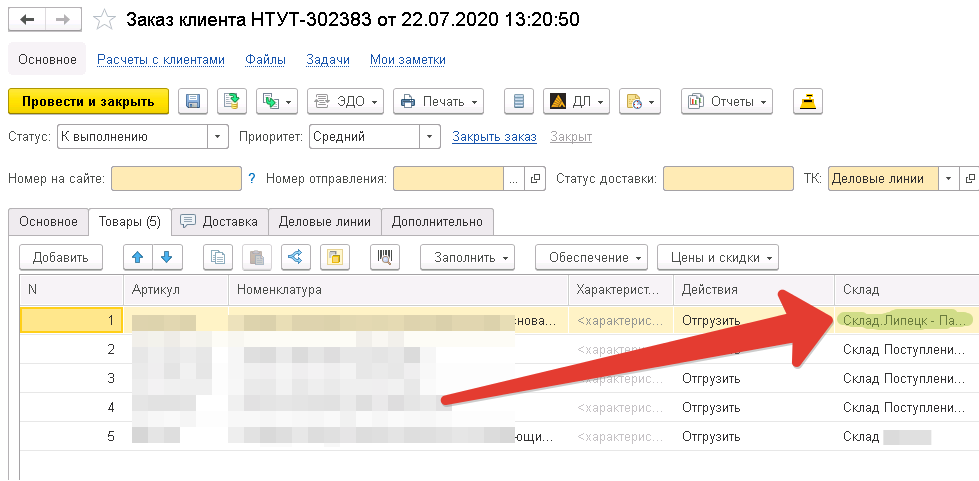The image size is (979, 481).
Task: Click the Номер на сайте input field
Action: point(176,178)
